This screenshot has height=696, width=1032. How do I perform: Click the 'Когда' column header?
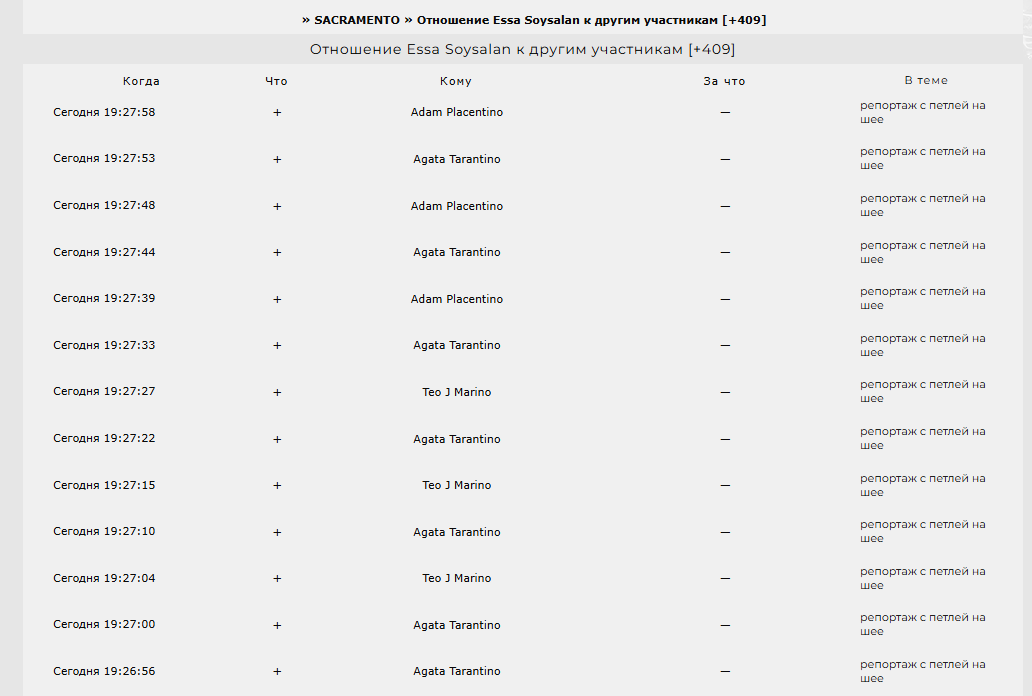pyautogui.click(x=141, y=81)
